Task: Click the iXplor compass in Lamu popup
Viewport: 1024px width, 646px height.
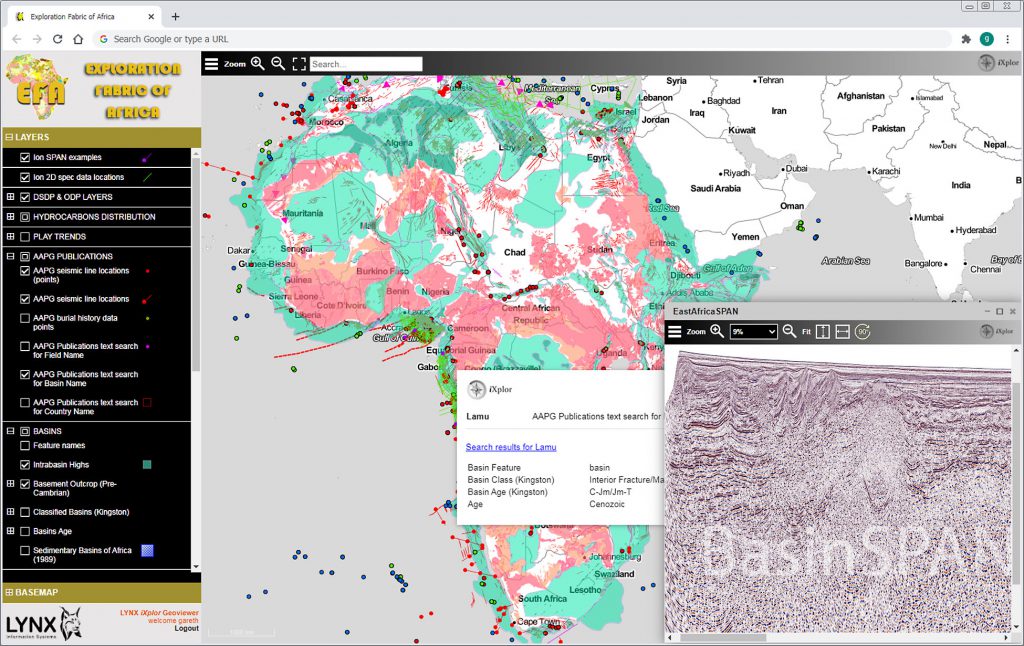Action: click(x=477, y=389)
